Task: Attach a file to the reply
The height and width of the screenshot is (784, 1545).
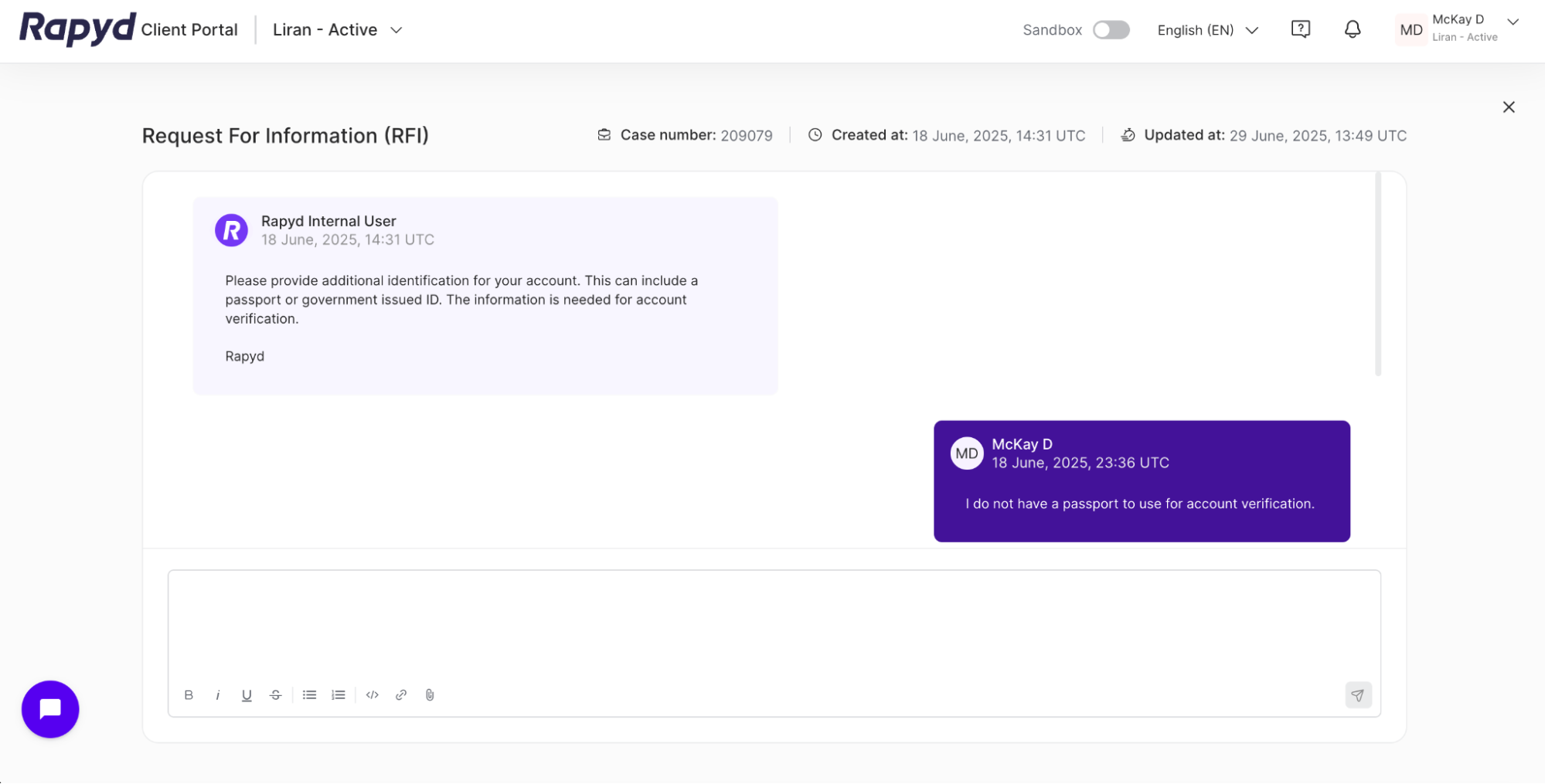Action: tap(430, 694)
